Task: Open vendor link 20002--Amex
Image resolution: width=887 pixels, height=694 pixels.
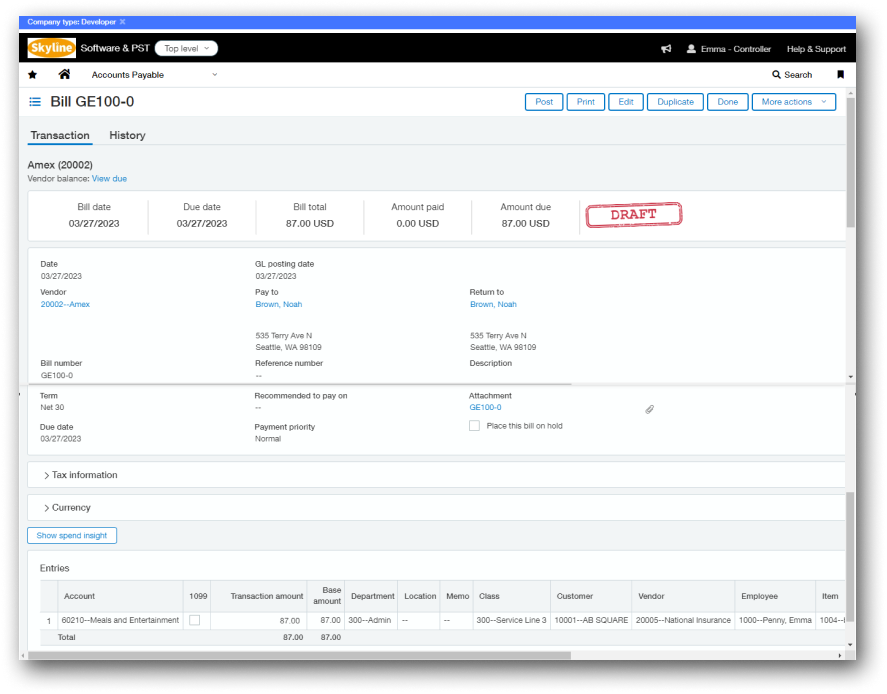Action: (65, 304)
